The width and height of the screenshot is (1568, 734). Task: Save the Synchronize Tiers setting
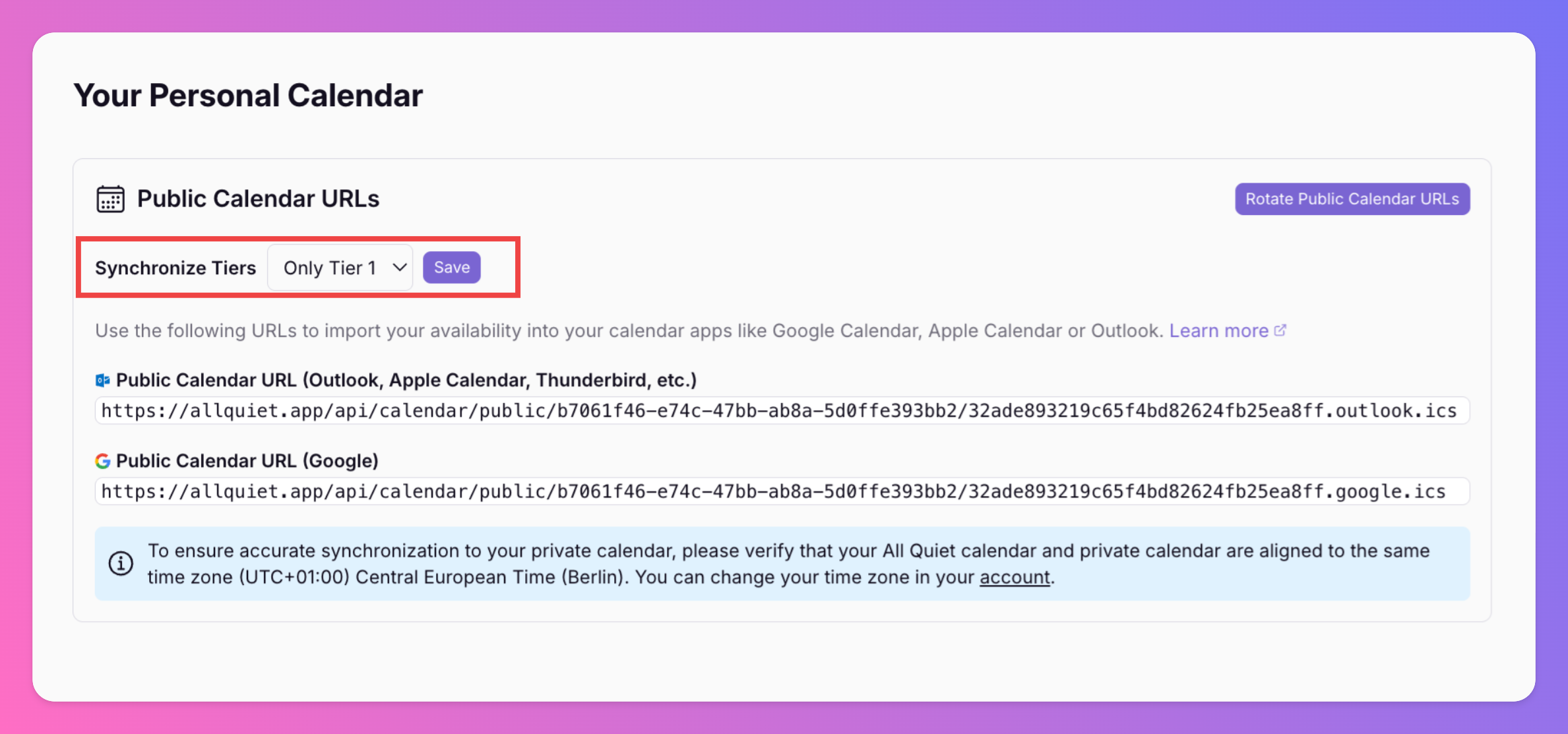coord(452,268)
